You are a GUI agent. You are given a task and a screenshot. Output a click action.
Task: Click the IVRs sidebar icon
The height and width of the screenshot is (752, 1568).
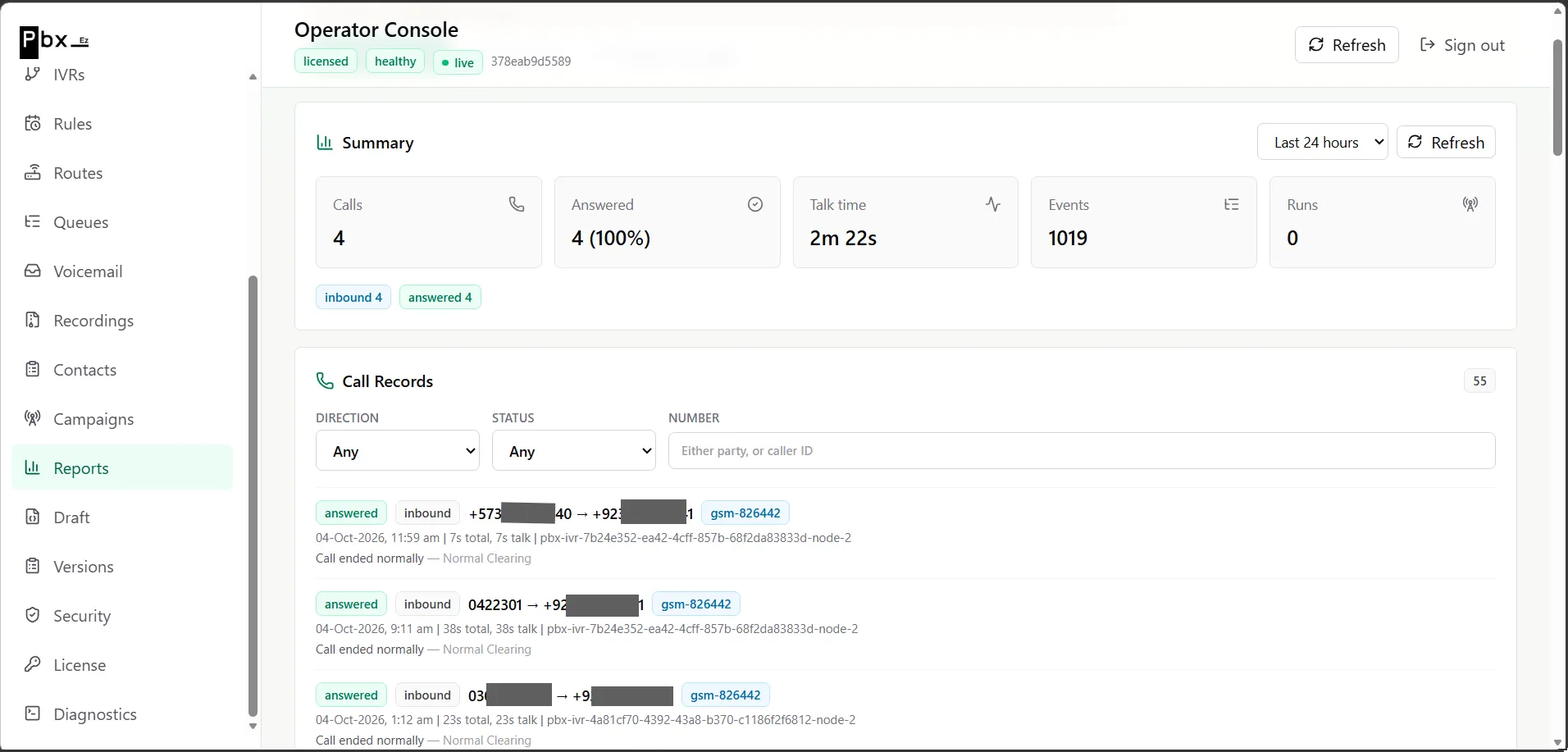point(33,75)
